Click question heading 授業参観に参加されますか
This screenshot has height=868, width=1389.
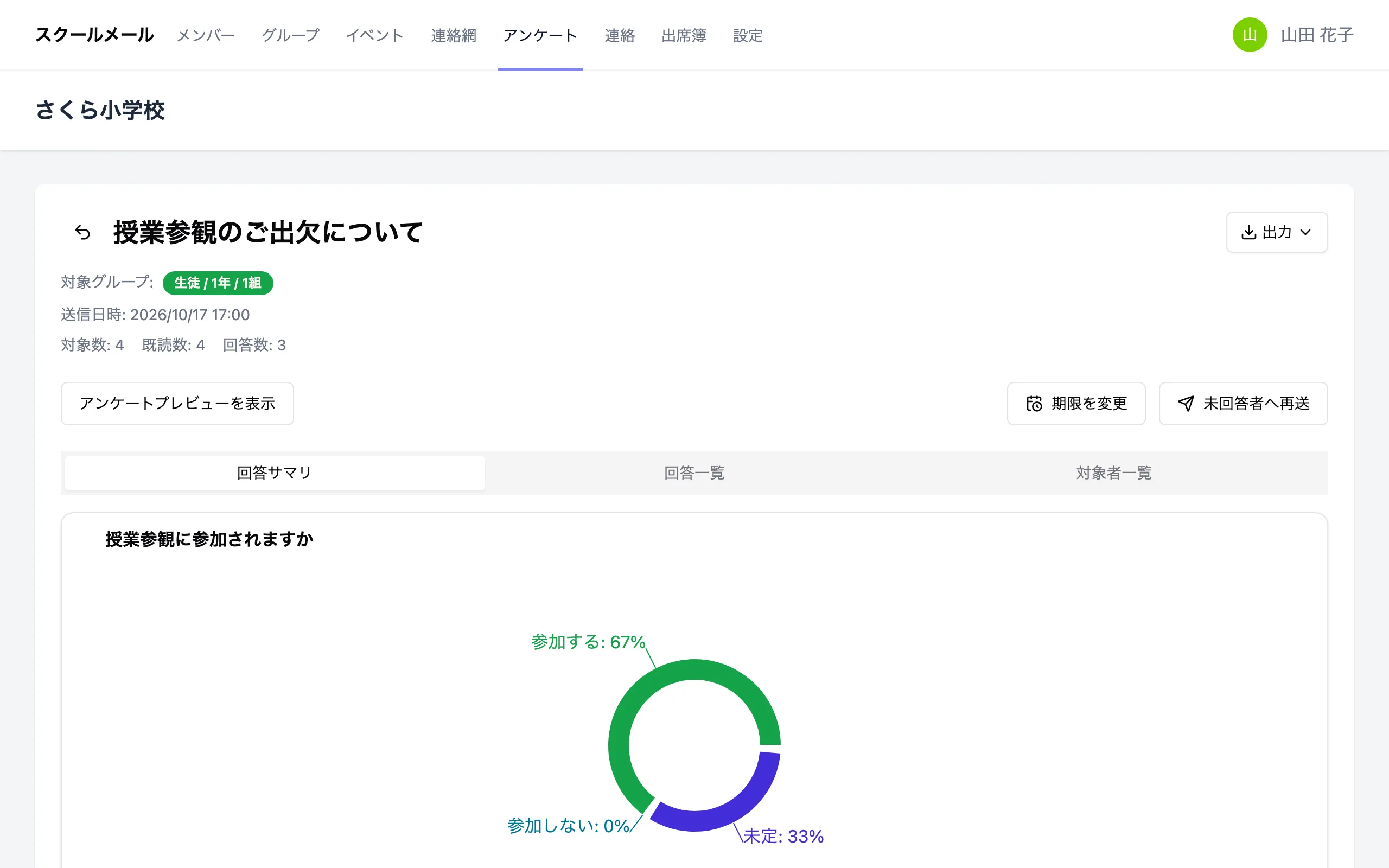point(209,539)
